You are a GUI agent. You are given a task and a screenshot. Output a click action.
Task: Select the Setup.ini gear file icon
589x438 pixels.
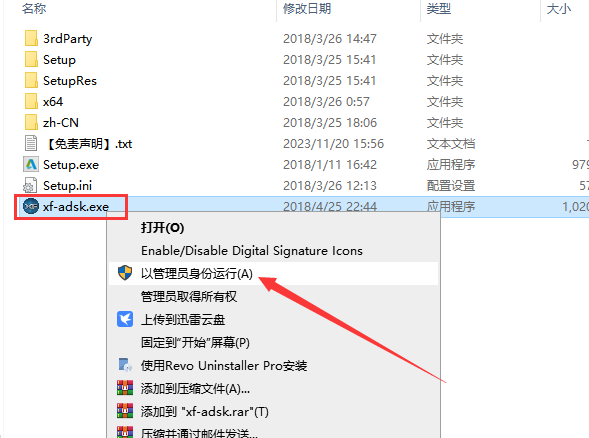[x=31, y=186]
